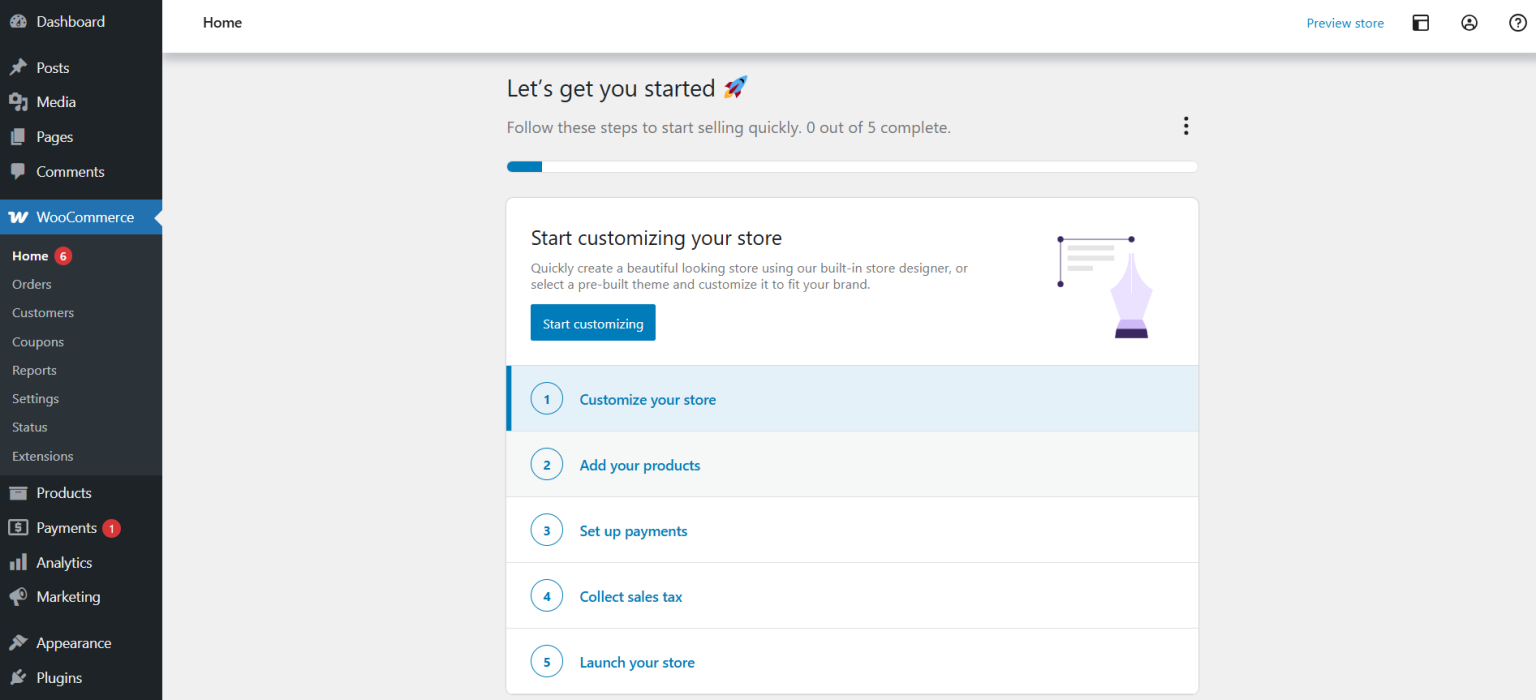Click the Marketing megaphone icon
Viewport: 1536px width, 700px height.
click(x=18, y=597)
